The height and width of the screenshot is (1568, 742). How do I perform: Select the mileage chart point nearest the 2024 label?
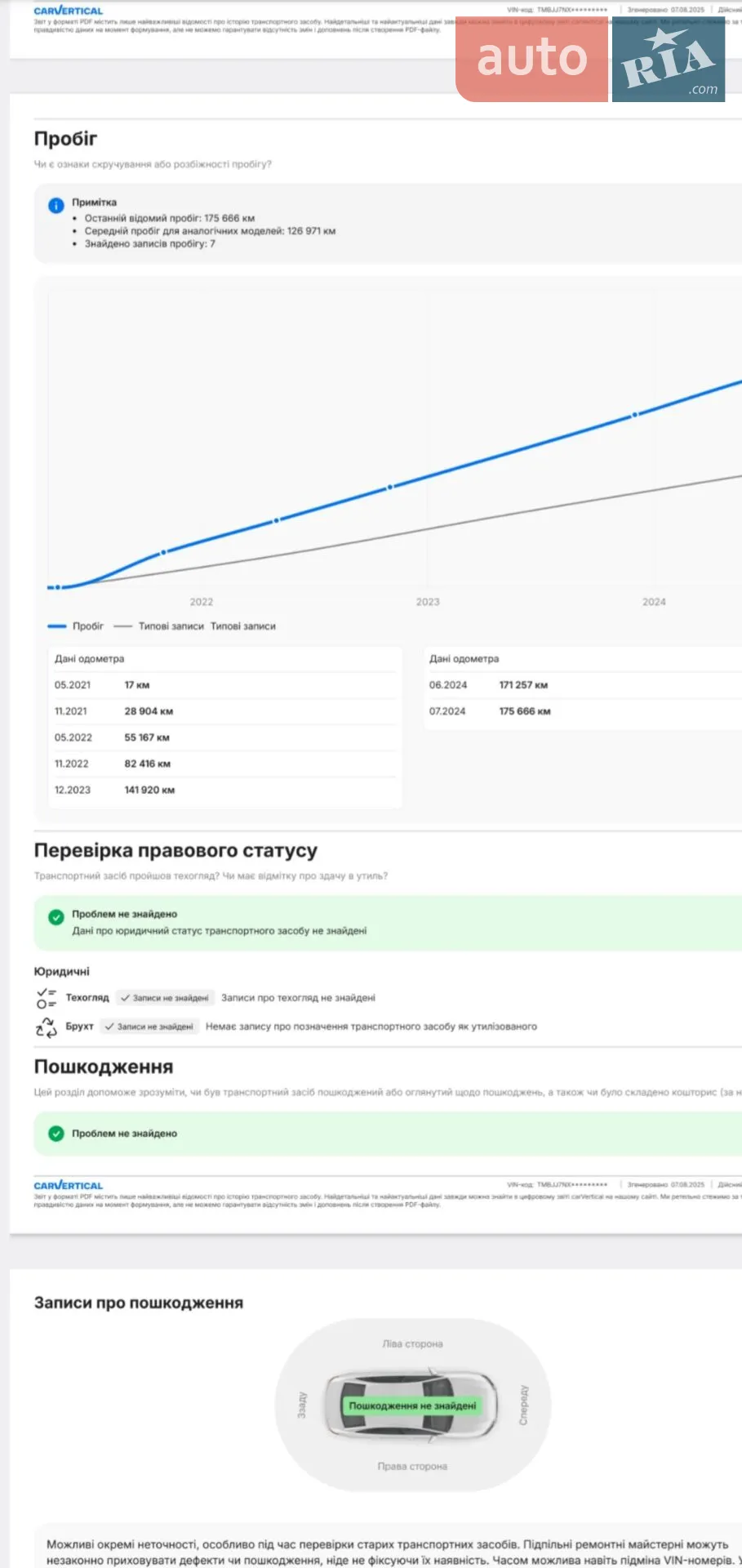click(634, 415)
